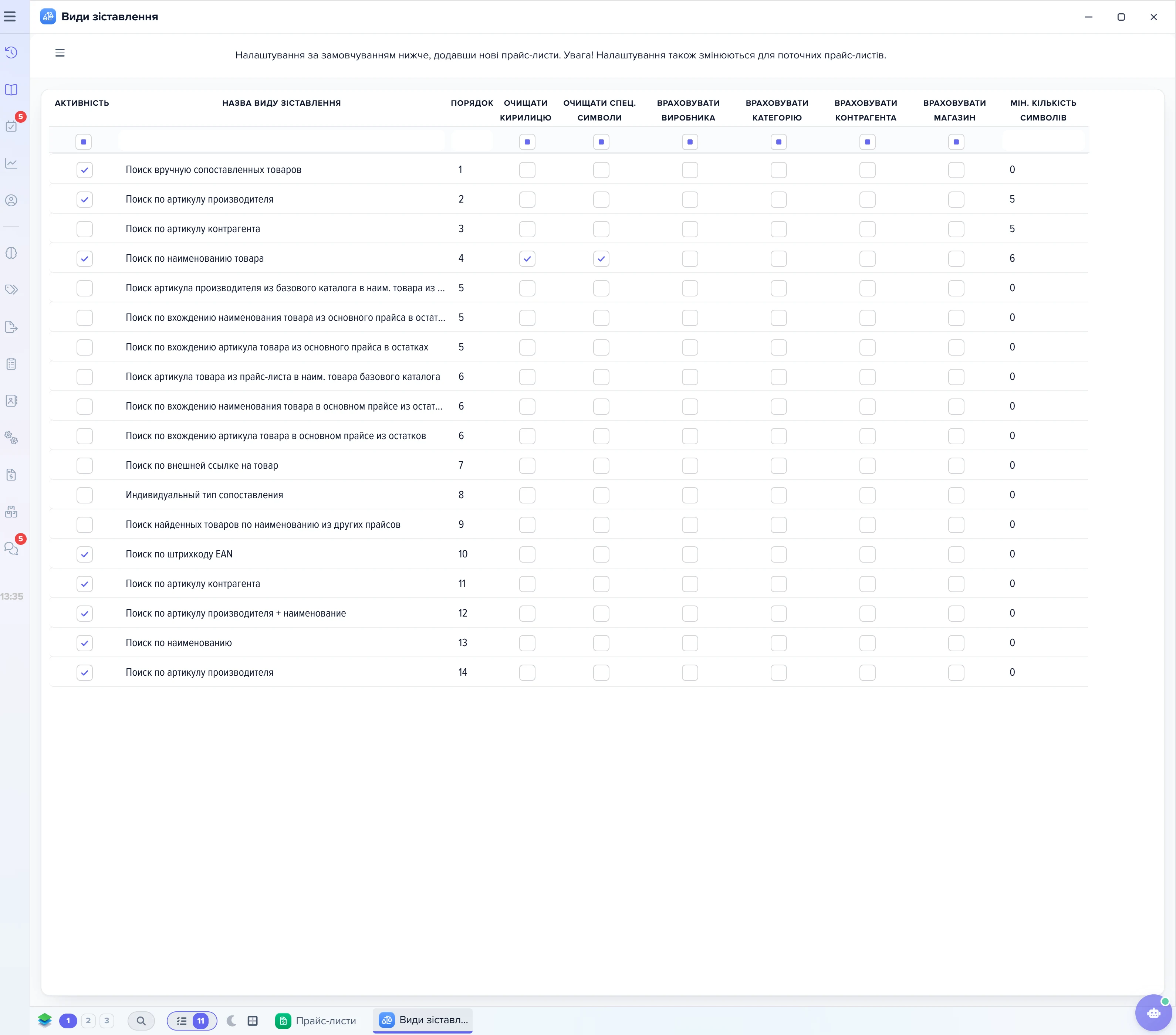Open chat messages icon with badge 5

[x=11, y=548]
